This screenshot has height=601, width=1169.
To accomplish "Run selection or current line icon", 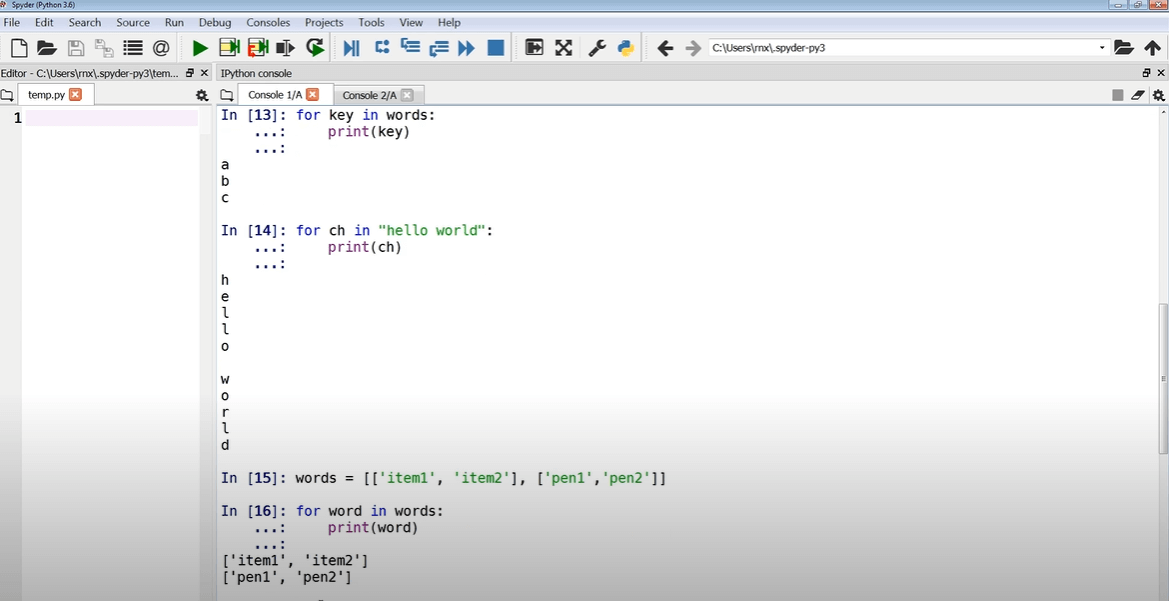I will point(286,48).
